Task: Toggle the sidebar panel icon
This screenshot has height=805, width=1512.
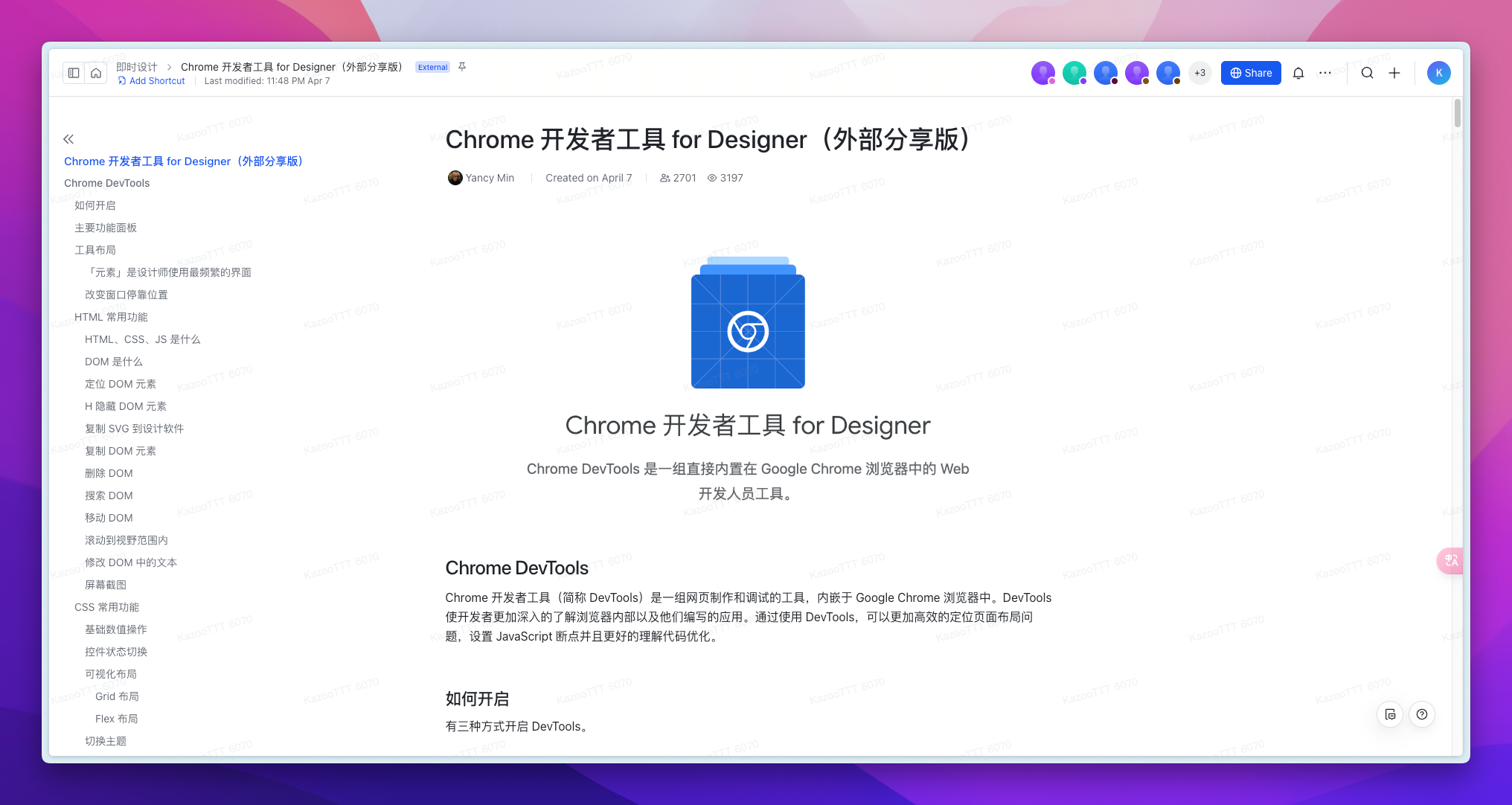Action: (74, 73)
